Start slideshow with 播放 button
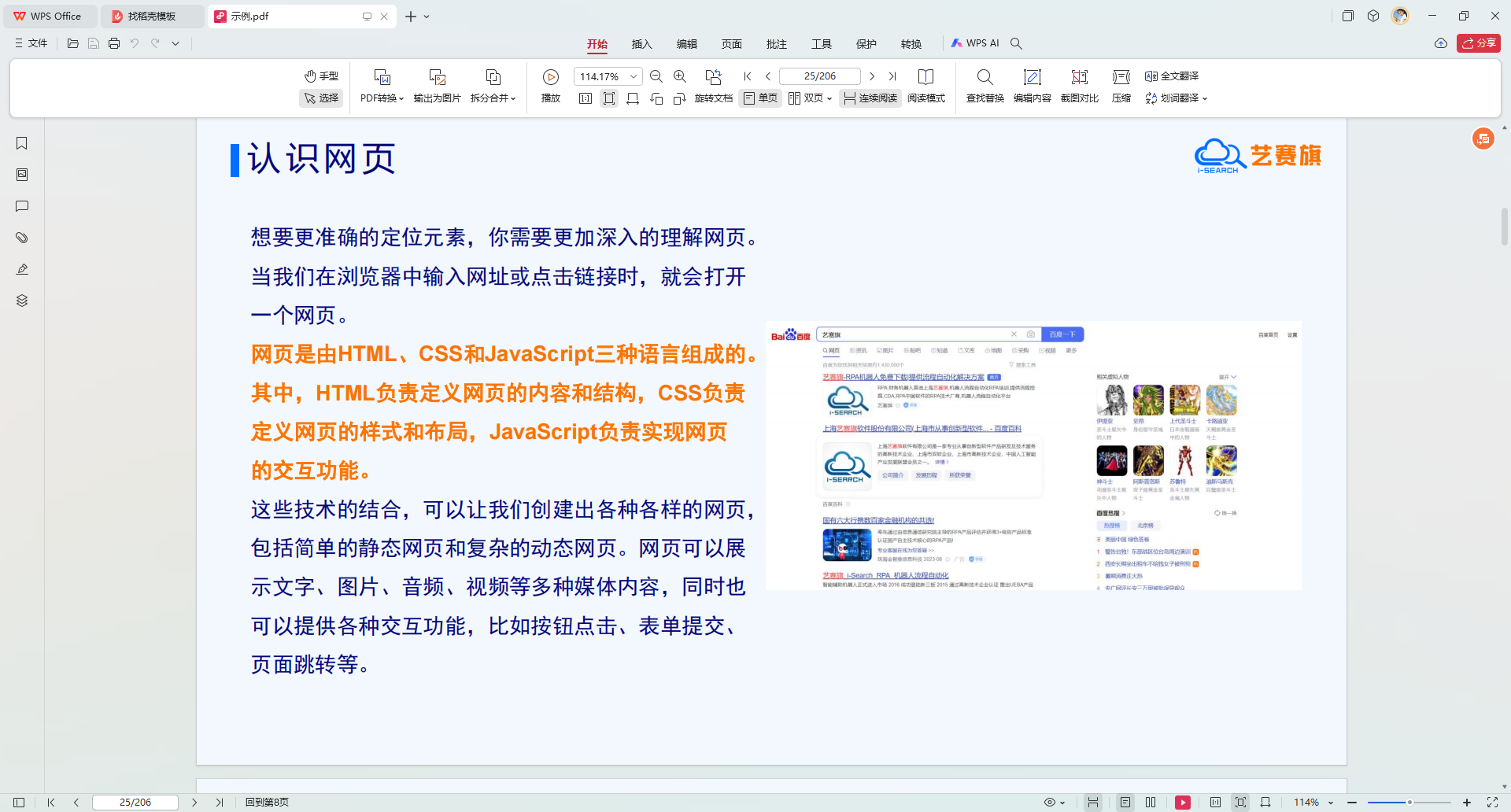This screenshot has width=1511, height=812. click(x=551, y=87)
